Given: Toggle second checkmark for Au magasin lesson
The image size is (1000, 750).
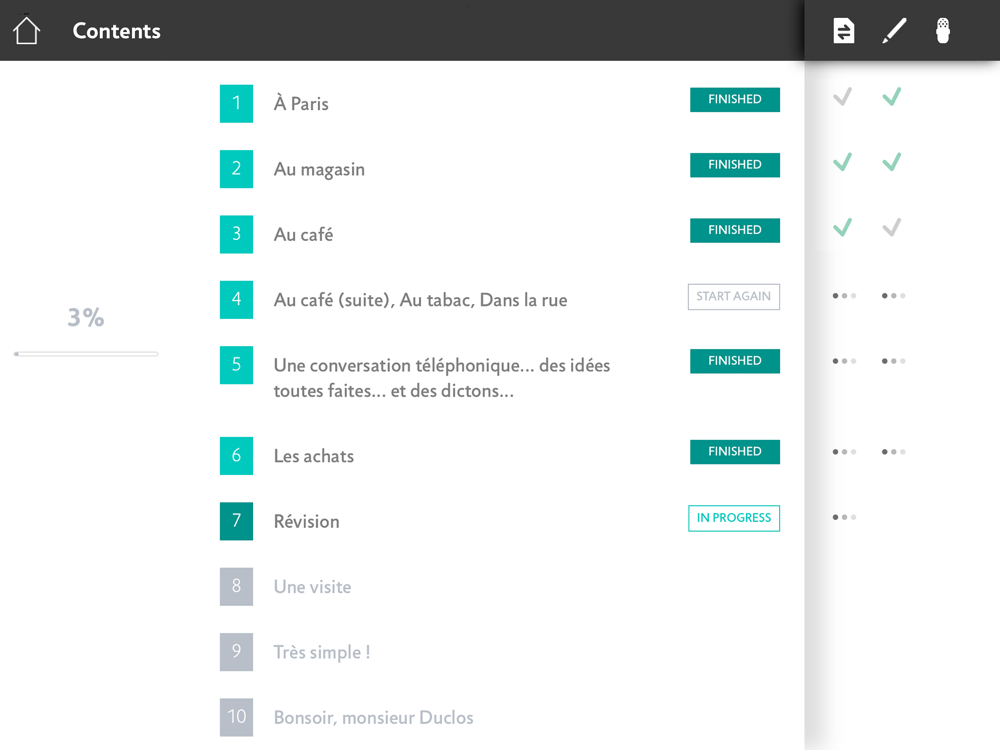Looking at the screenshot, I should tap(892, 162).
